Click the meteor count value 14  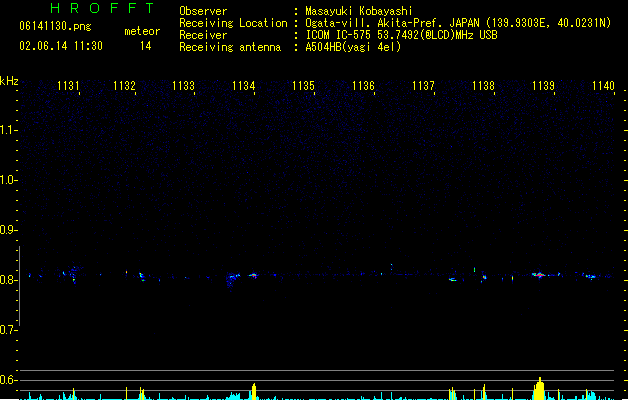click(x=146, y=46)
